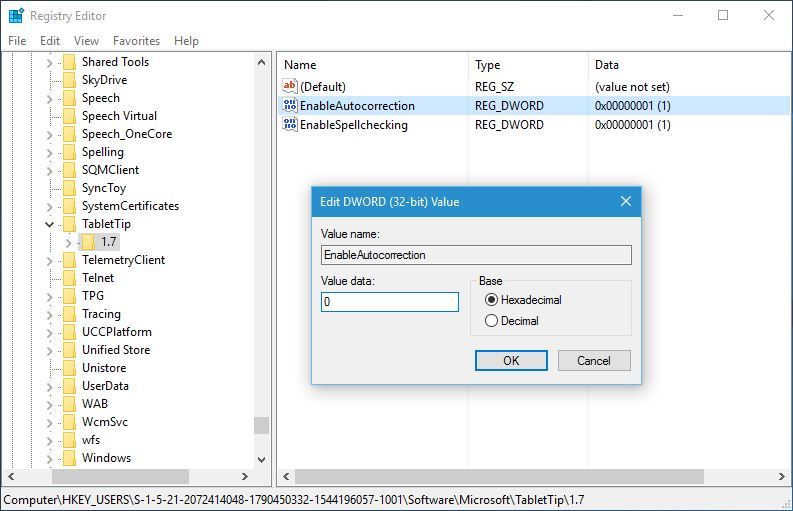
Task: Select the wfs tree key
Action: [91, 440]
